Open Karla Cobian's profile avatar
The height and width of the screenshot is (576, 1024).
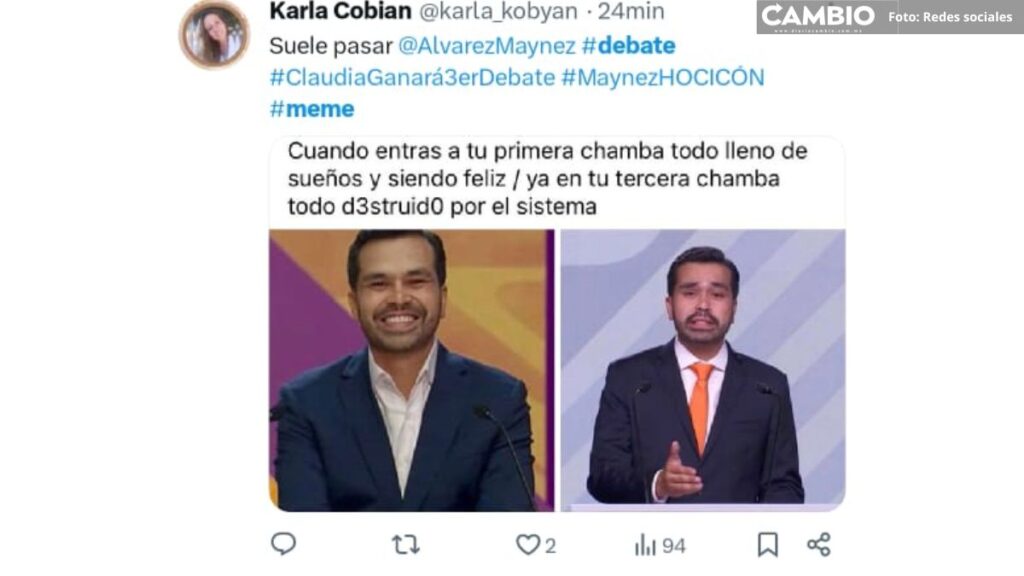214,34
